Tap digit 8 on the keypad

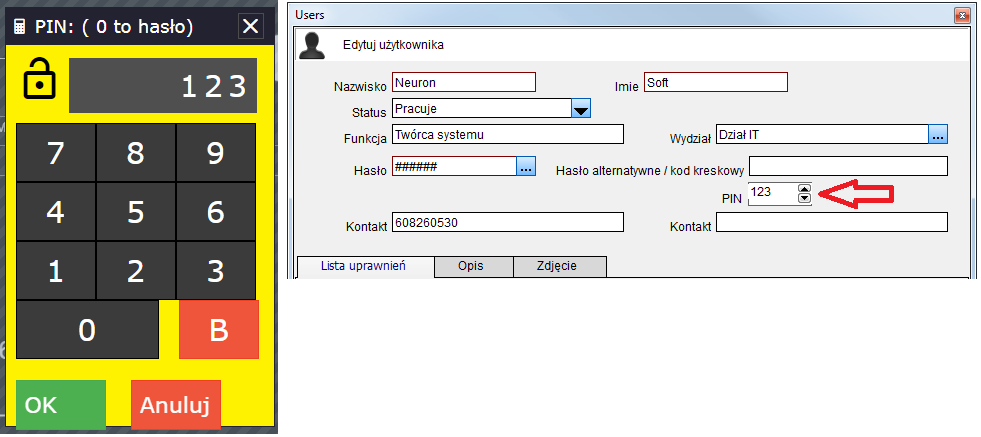point(136,153)
